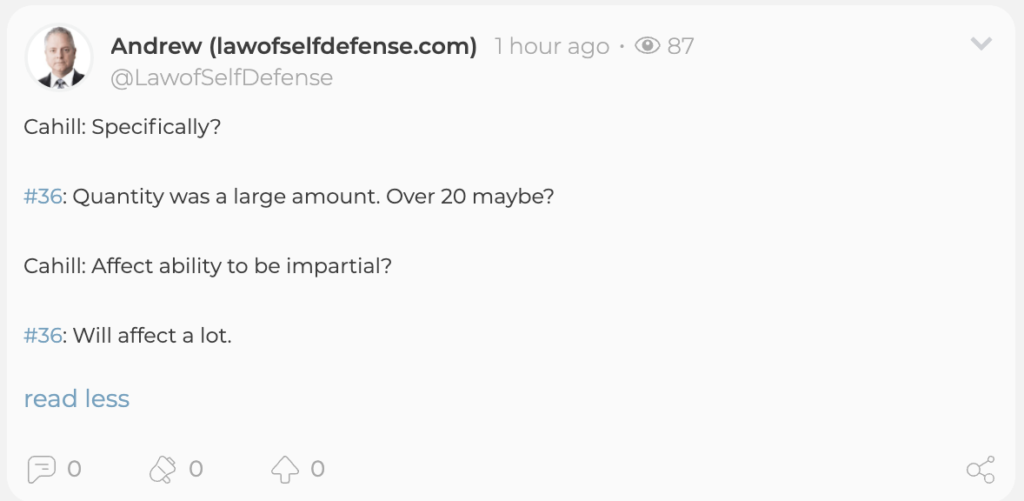
Task: Click the "1 hour ago" timestamp
Action: (552, 46)
